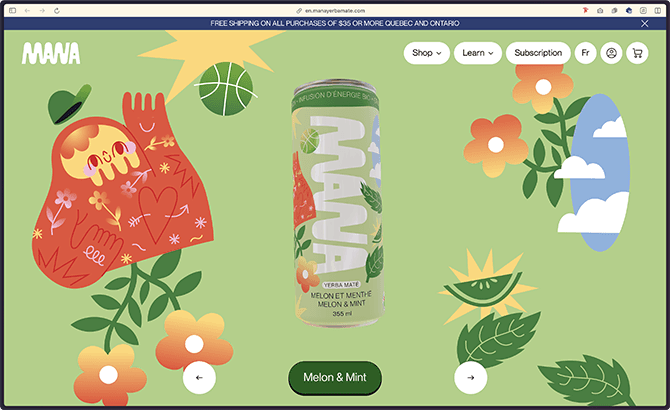This screenshot has height=410, width=670.
Task: Open the Subscription page
Action: (x=538, y=53)
